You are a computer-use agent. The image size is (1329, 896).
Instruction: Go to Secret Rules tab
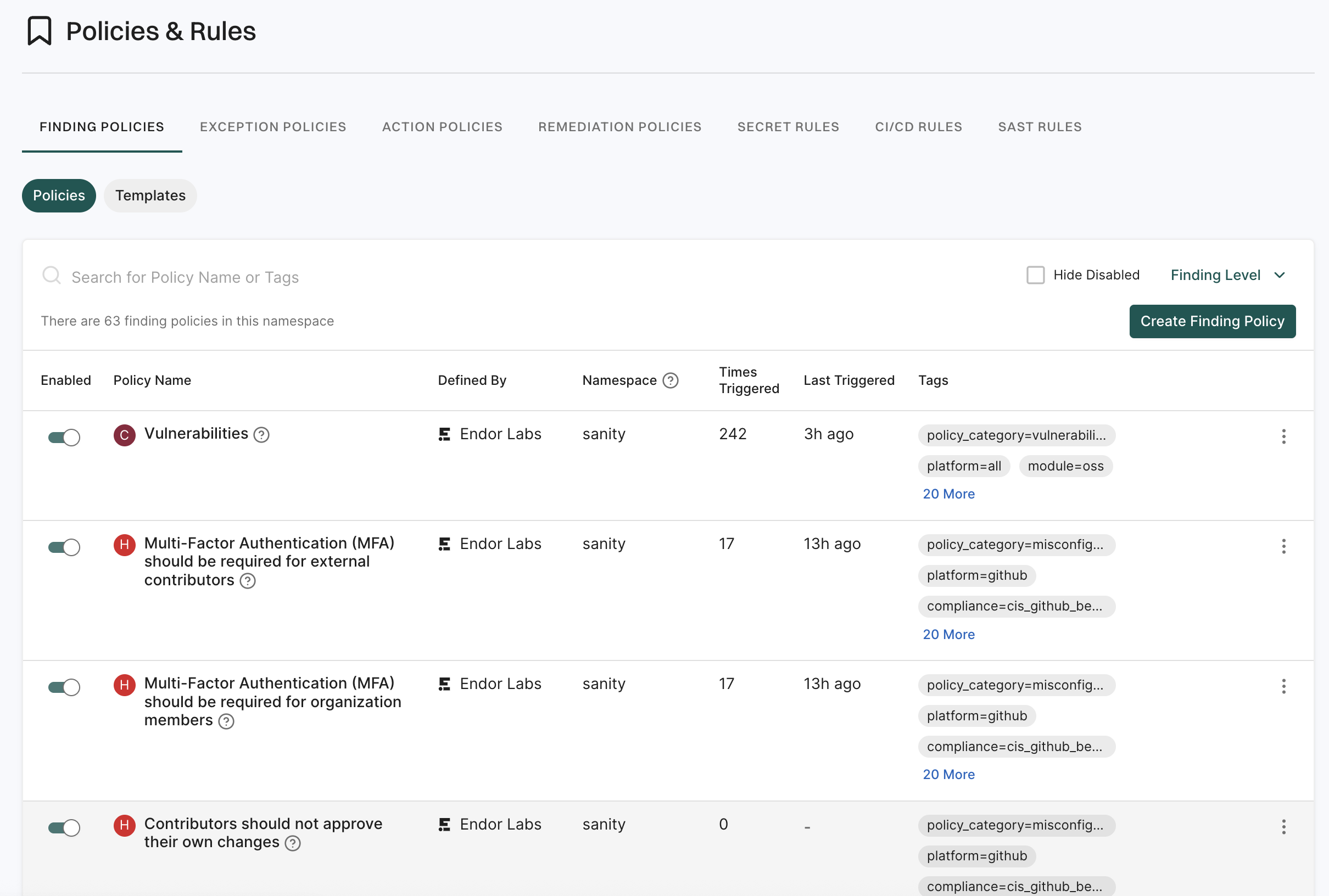click(x=788, y=127)
